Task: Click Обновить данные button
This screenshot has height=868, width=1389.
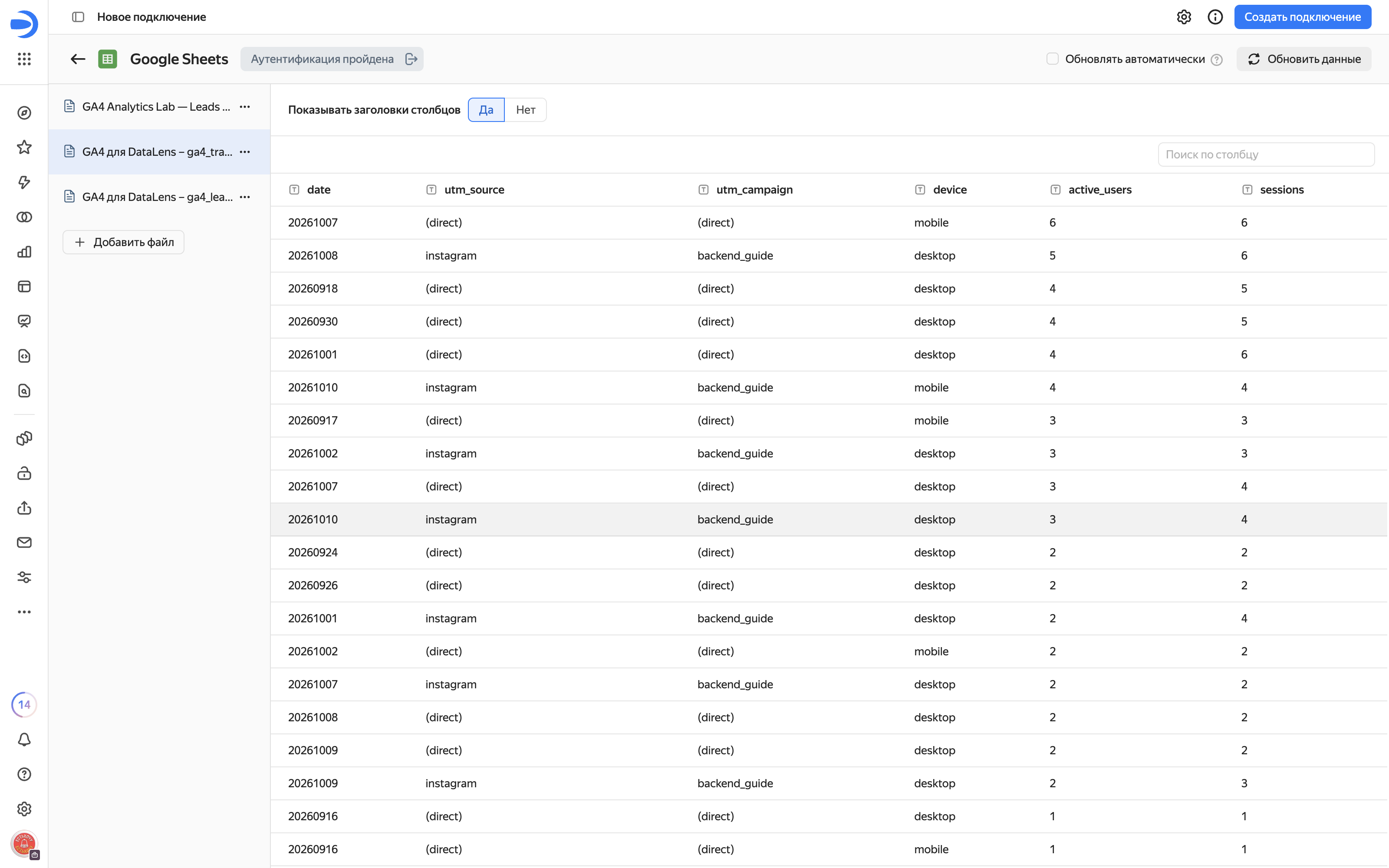Action: 1303,59
